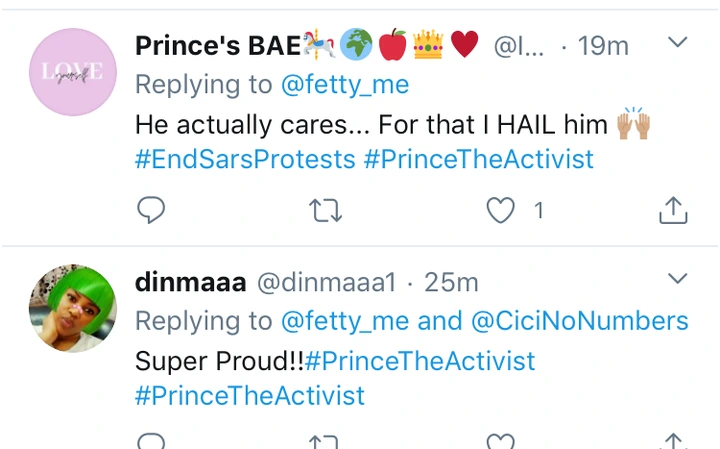This screenshot has width=720, height=449.
Task: Share the Prince's BAE tweet
Action: click(x=673, y=210)
